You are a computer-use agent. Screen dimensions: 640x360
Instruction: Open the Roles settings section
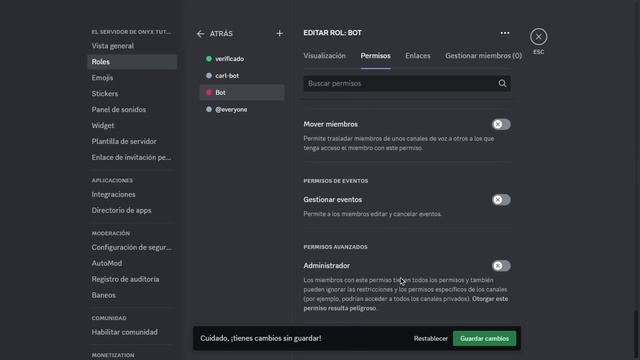[x=132, y=62]
